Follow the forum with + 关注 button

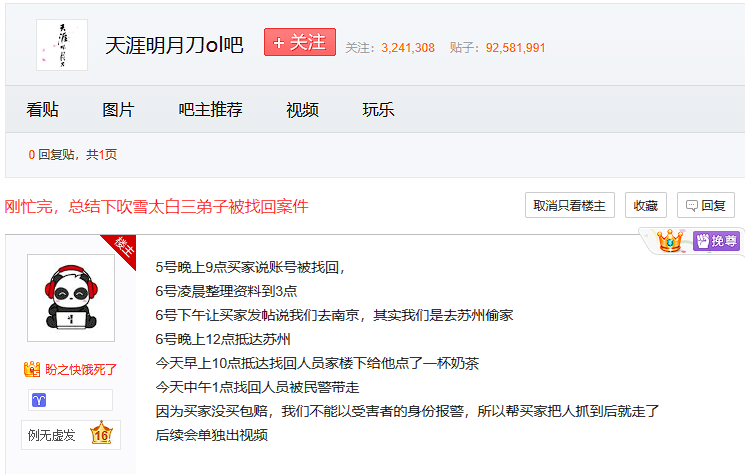point(299,43)
